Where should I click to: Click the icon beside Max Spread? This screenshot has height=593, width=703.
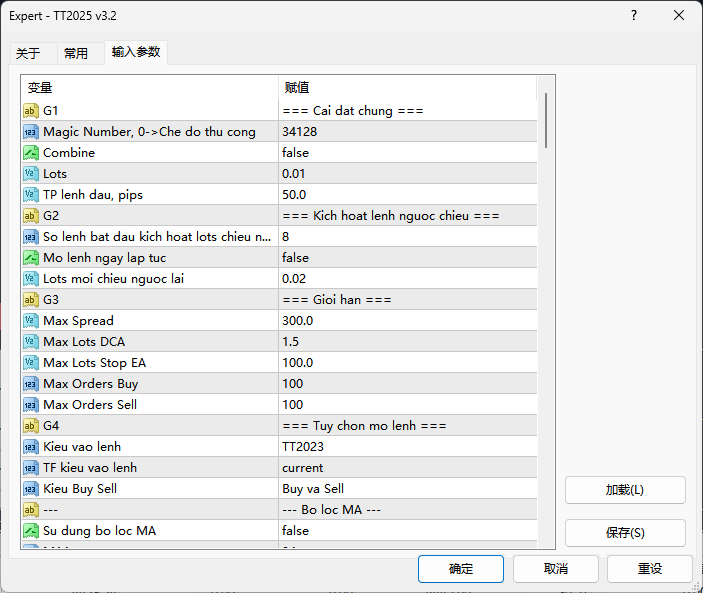pos(31,321)
